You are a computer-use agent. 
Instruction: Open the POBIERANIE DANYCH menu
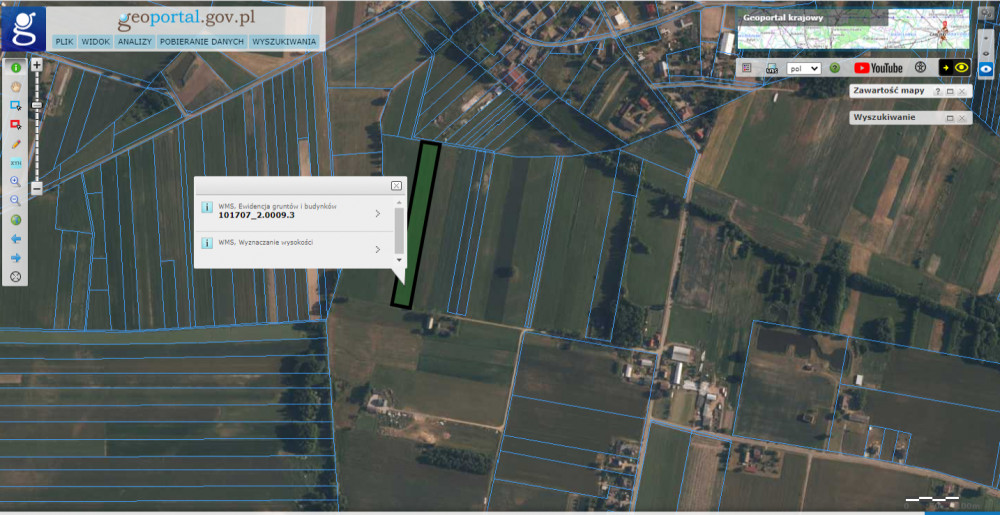click(x=201, y=42)
